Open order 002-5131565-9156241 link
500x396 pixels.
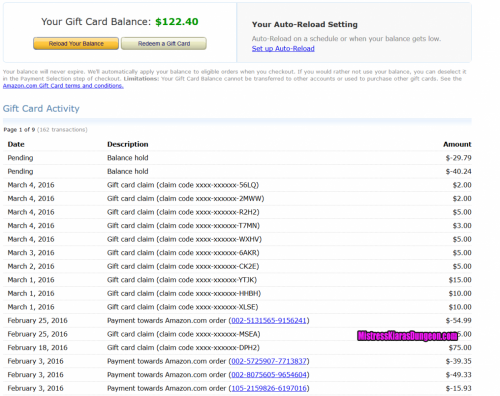pyautogui.click(x=269, y=321)
